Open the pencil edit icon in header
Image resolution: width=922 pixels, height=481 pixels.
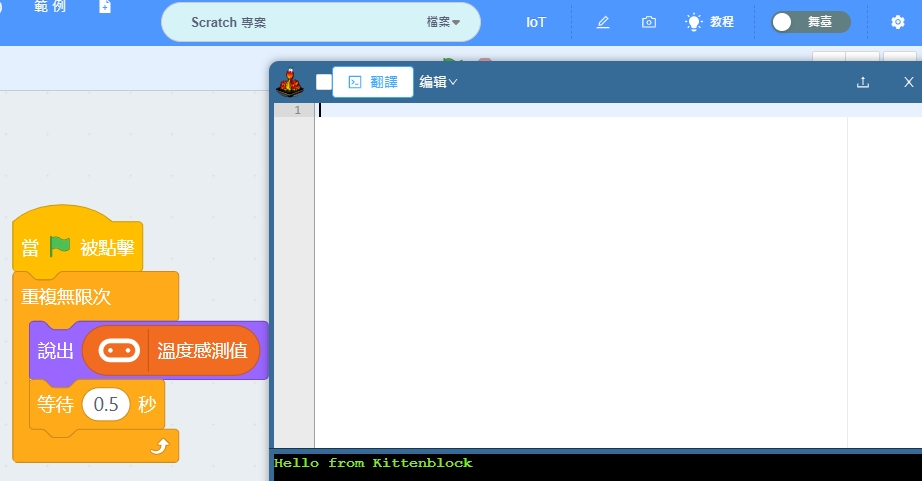[x=603, y=22]
